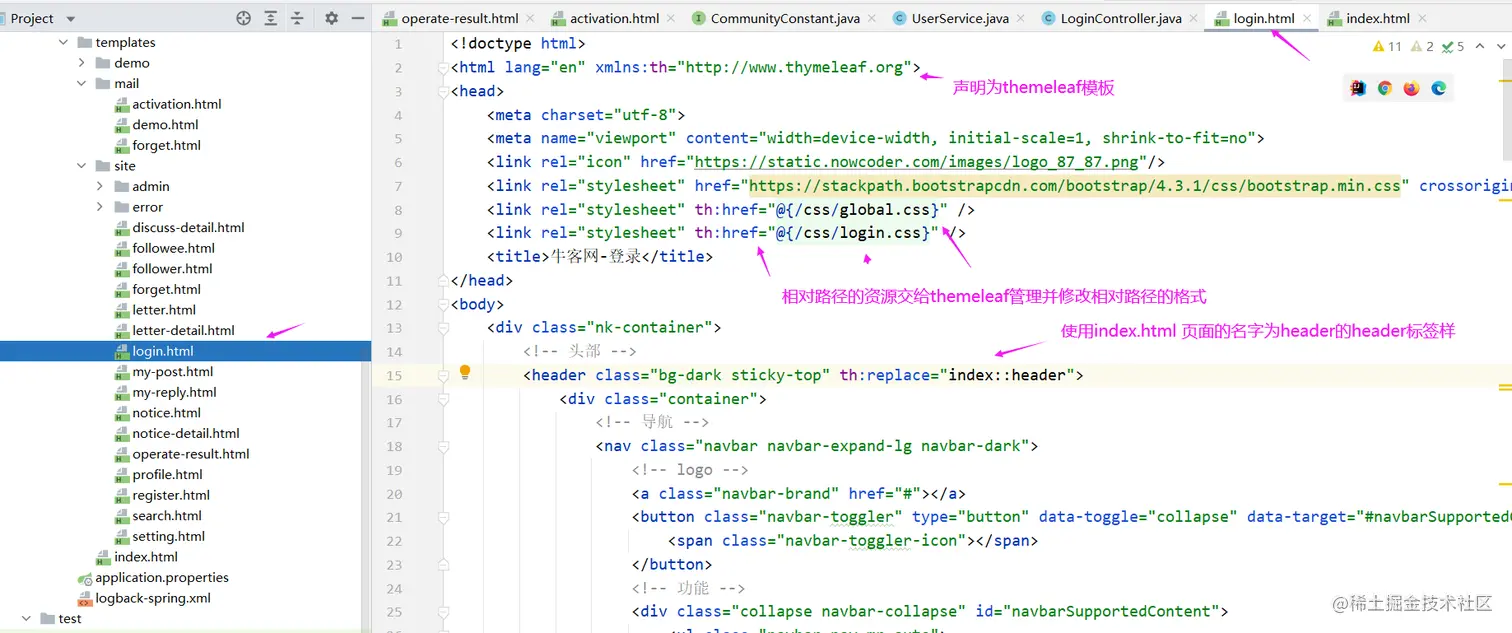Click the weak warnings count 2 indicator
Viewport: 1512px width, 633px height.
[1423, 46]
